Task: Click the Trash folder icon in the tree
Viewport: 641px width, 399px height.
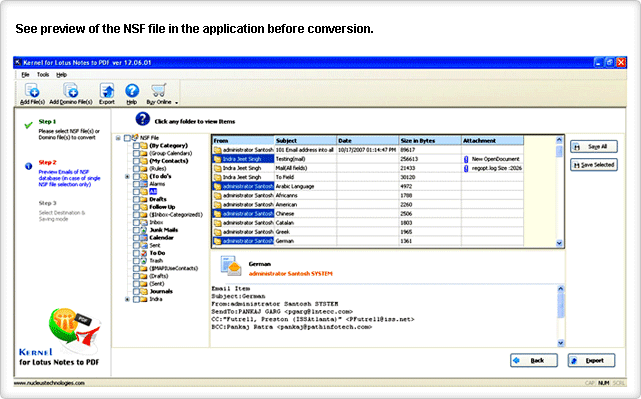Action: pyautogui.click(x=143, y=261)
